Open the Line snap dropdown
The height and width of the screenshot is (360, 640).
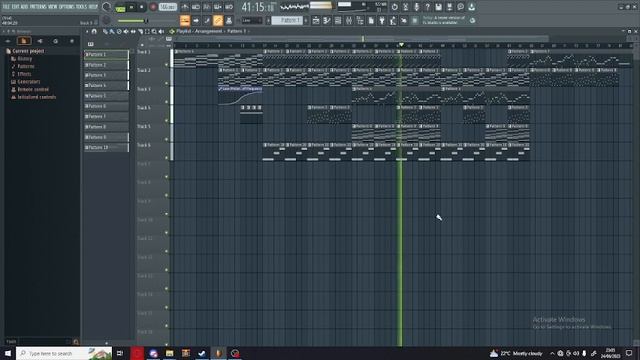[x=252, y=20]
